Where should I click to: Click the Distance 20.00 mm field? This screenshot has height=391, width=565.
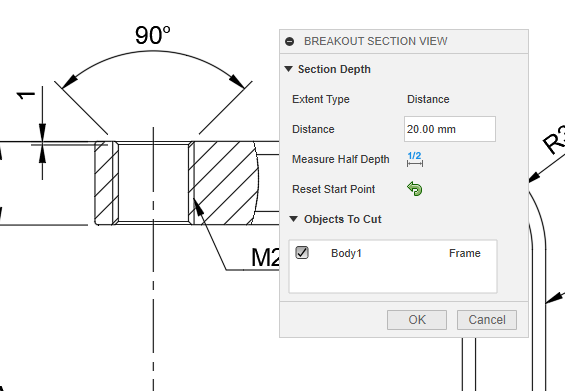coord(450,129)
